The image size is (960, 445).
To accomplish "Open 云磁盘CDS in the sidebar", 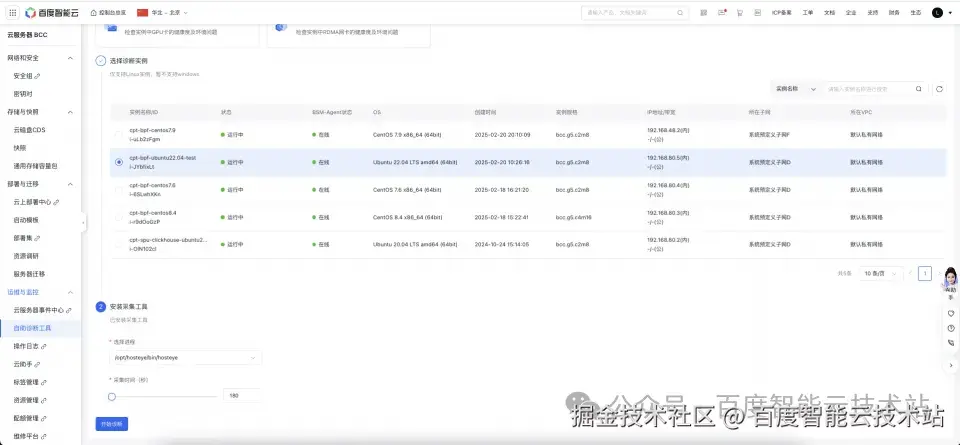I will click(29, 130).
